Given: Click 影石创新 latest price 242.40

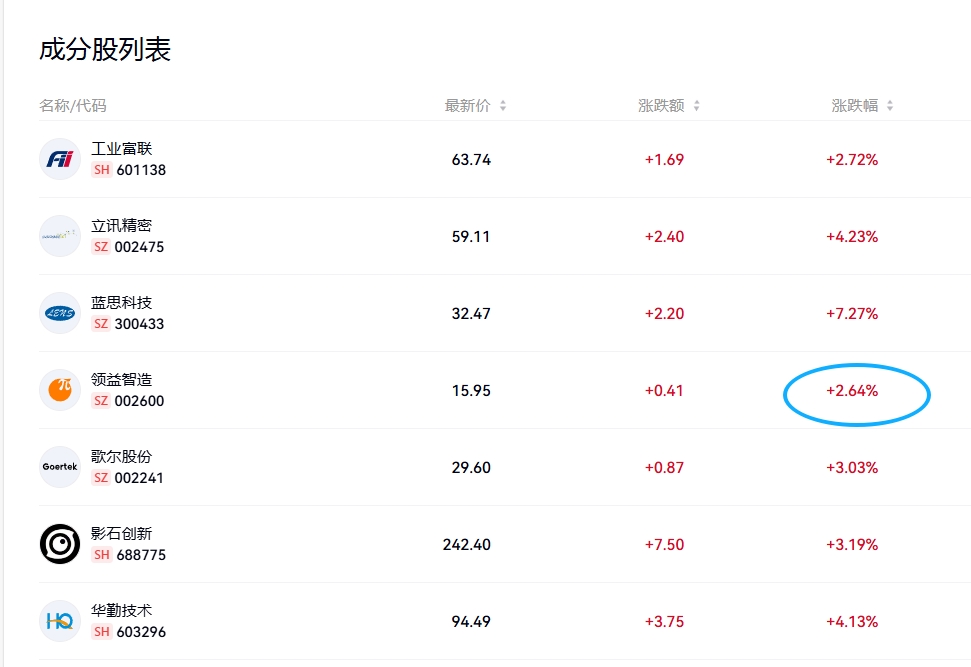Looking at the screenshot, I should (467, 545).
